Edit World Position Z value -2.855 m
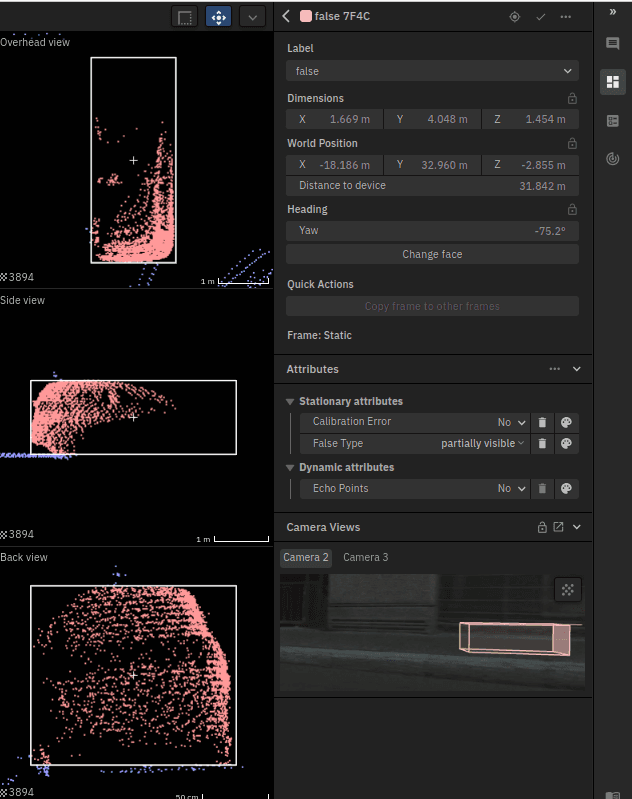Viewport: 632px width, 799px height. [x=530, y=165]
